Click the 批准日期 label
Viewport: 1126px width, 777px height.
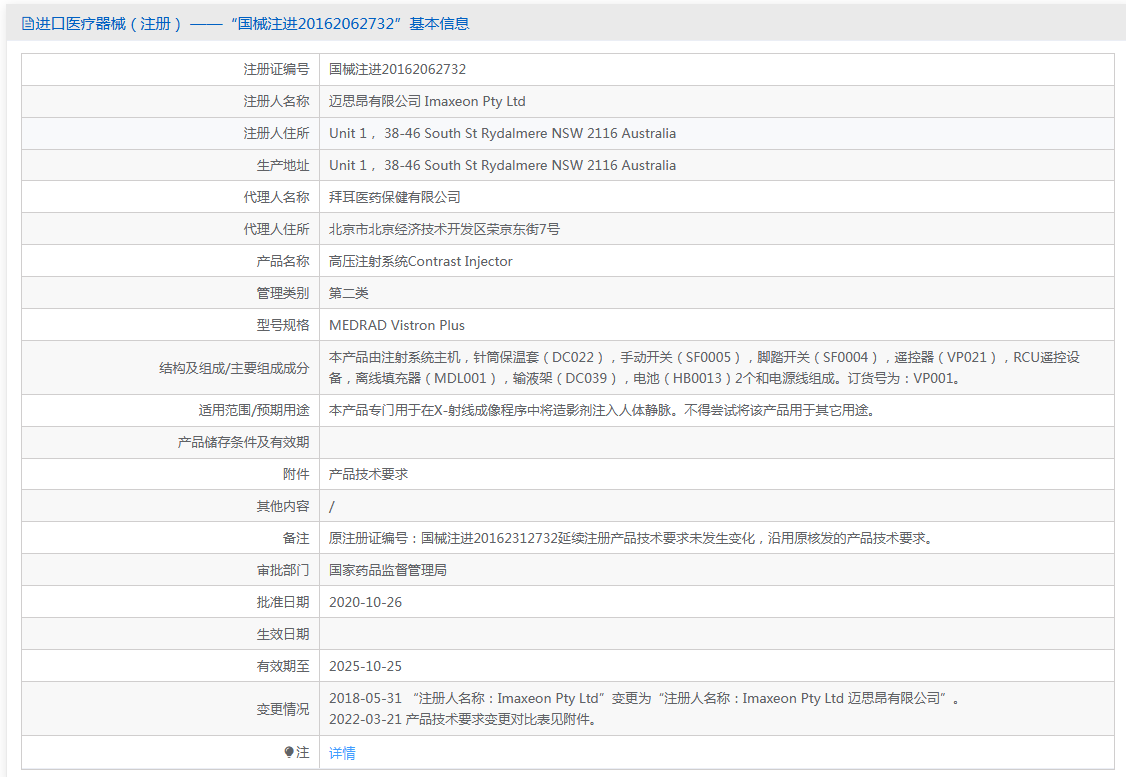[x=282, y=602]
